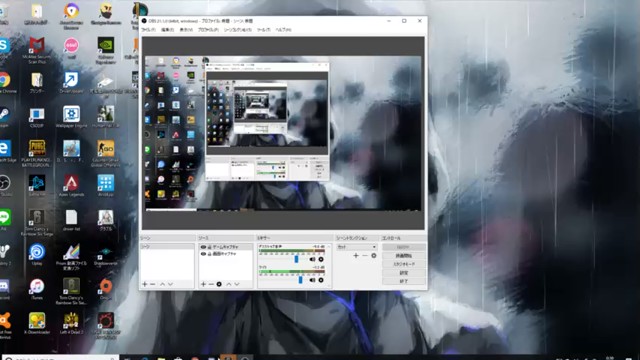This screenshot has height=360, width=640.
Task: Open the Left 4 Dead 2 desktop shortcut
Action: (71, 323)
